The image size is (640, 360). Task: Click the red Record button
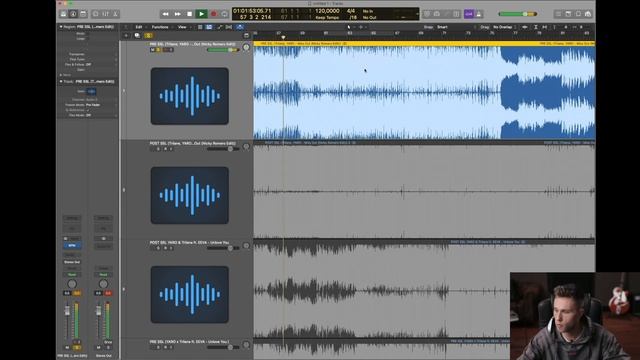tap(213, 14)
